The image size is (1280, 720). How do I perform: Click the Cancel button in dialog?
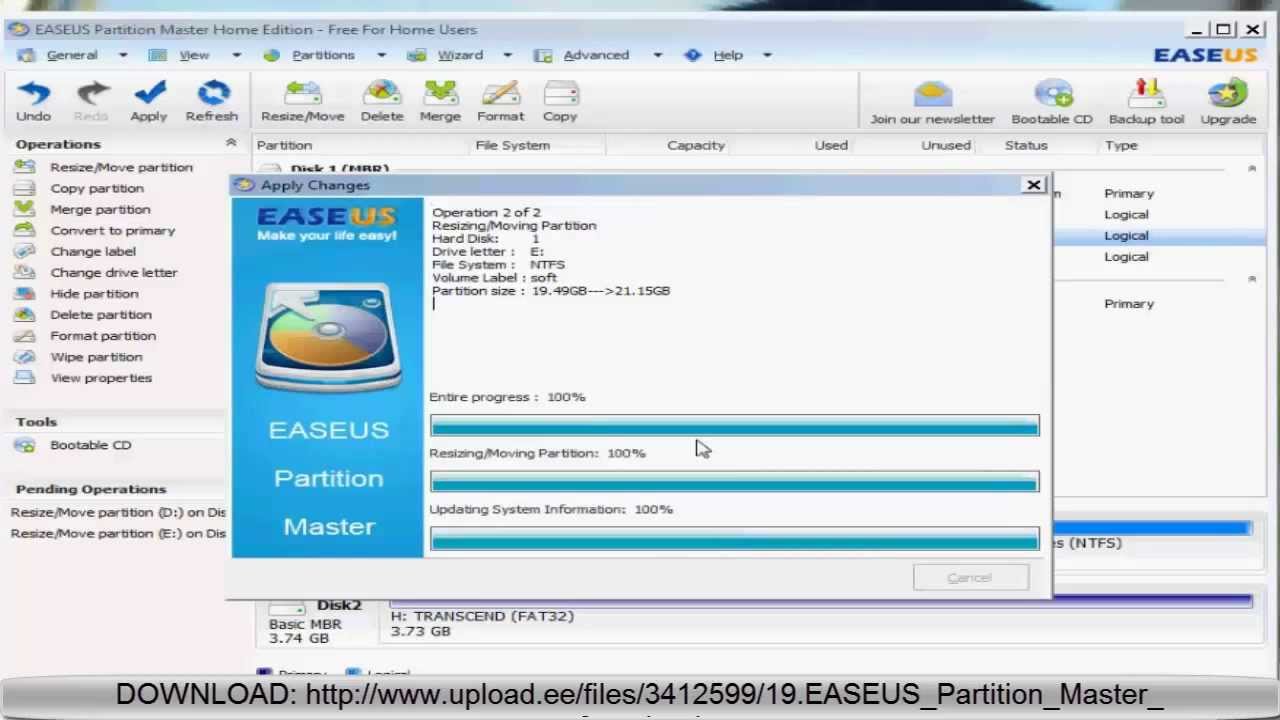[x=970, y=578]
